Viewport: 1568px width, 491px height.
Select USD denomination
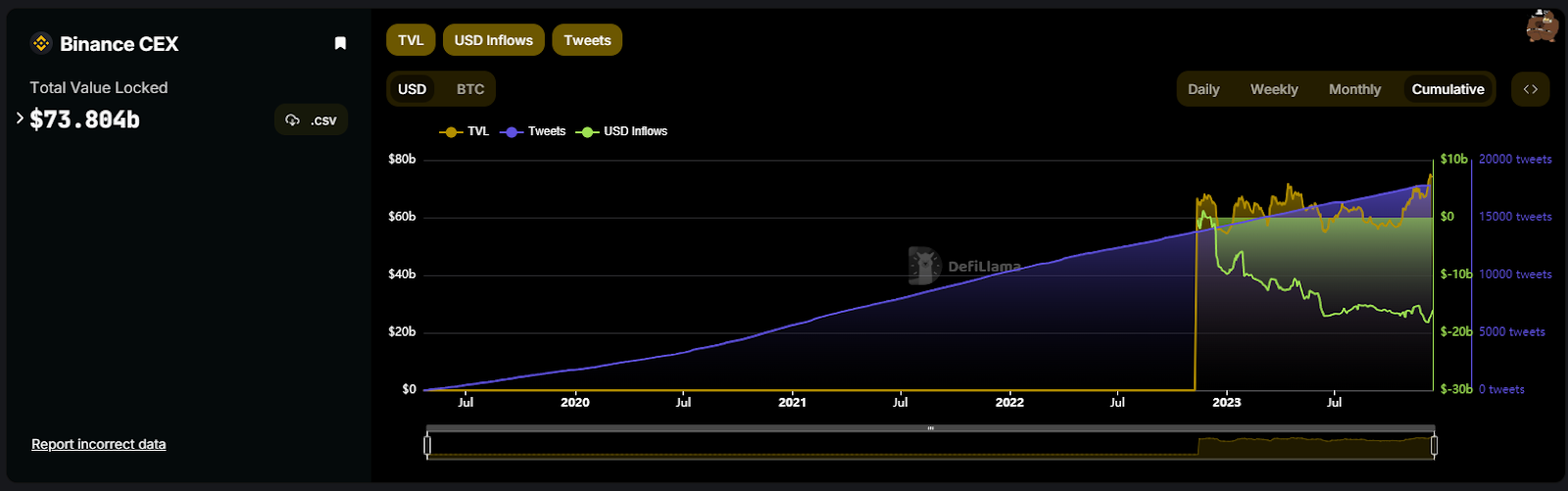coord(412,89)
